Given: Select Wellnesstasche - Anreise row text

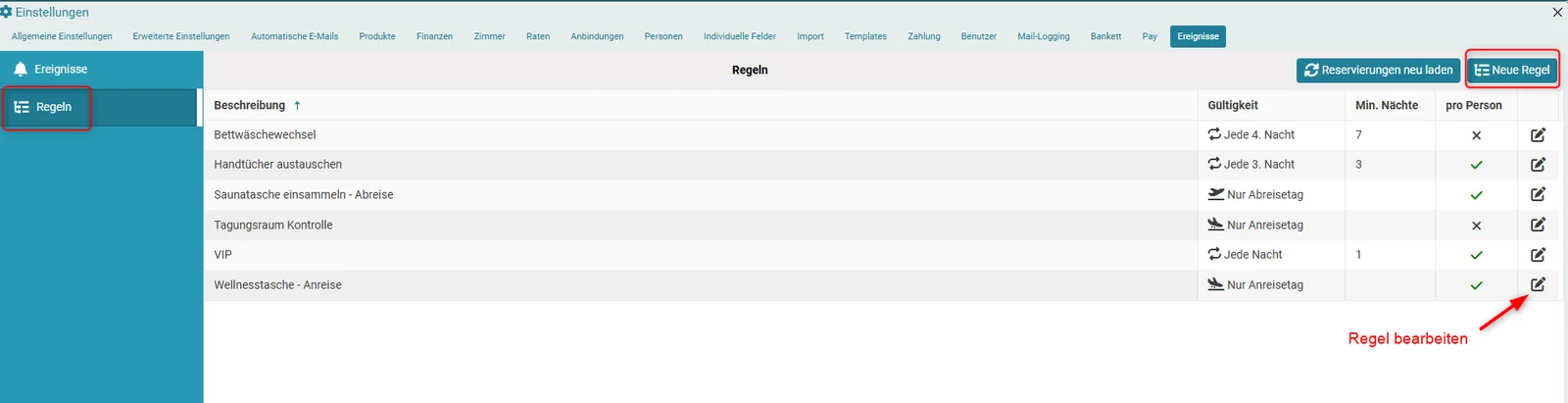Looking at the screenshot, I should [x=277, y=284].
